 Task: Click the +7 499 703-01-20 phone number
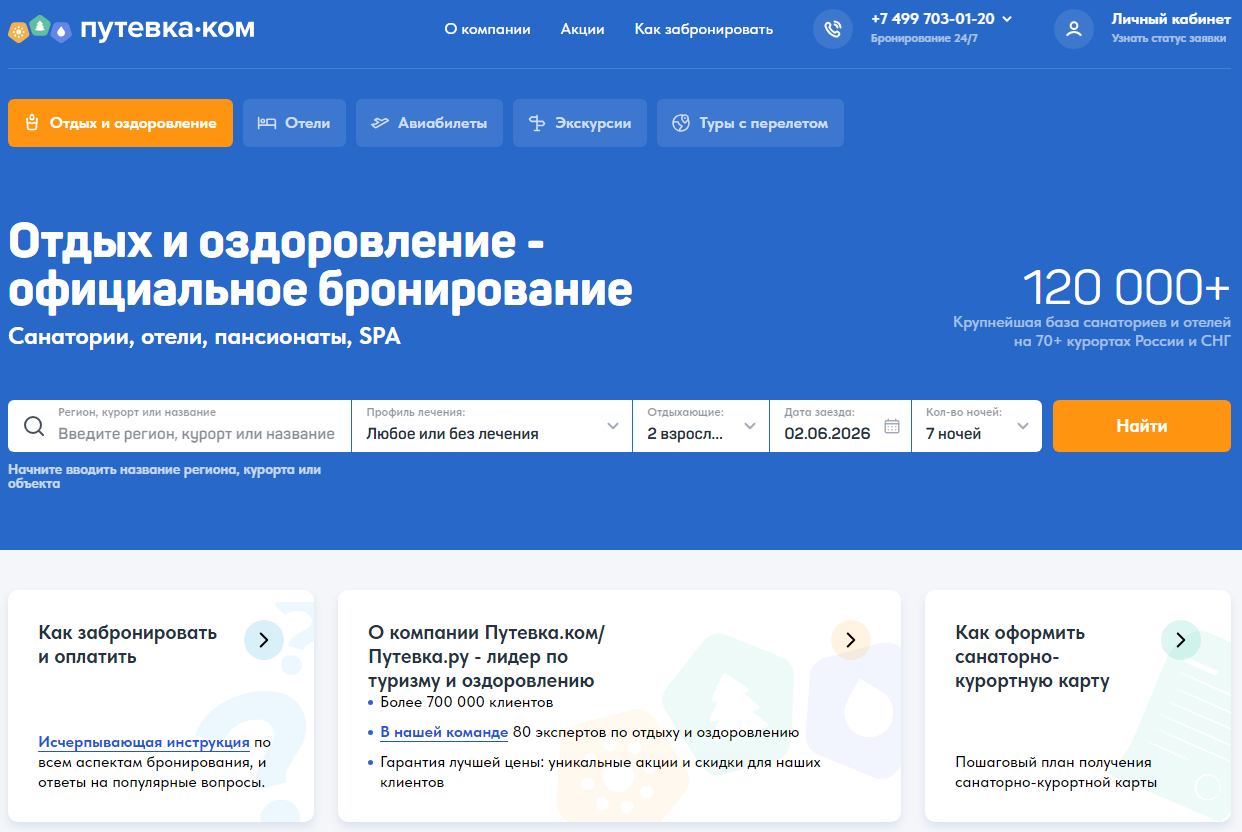[933, 19]
